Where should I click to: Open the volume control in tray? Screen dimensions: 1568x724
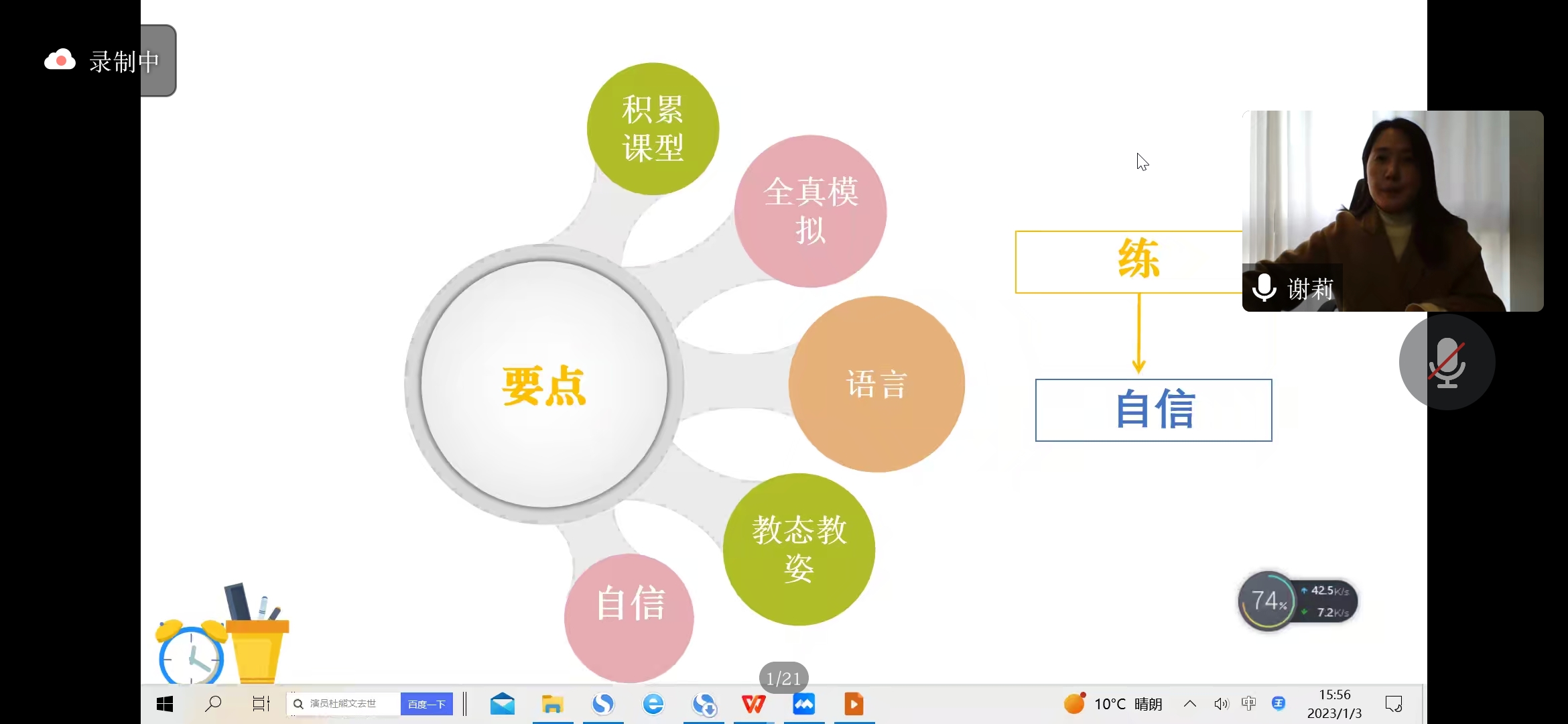1221,704
